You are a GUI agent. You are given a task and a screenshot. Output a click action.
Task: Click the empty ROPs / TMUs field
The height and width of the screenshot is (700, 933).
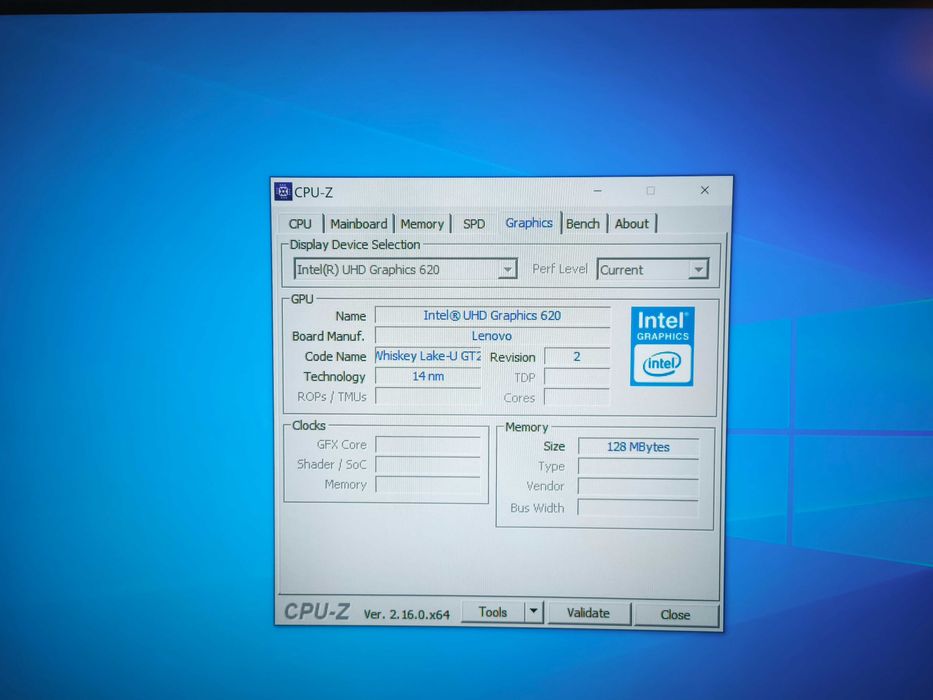[428, 396]
